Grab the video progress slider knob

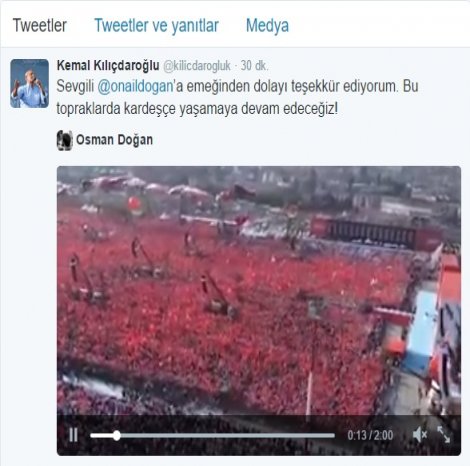116,435
